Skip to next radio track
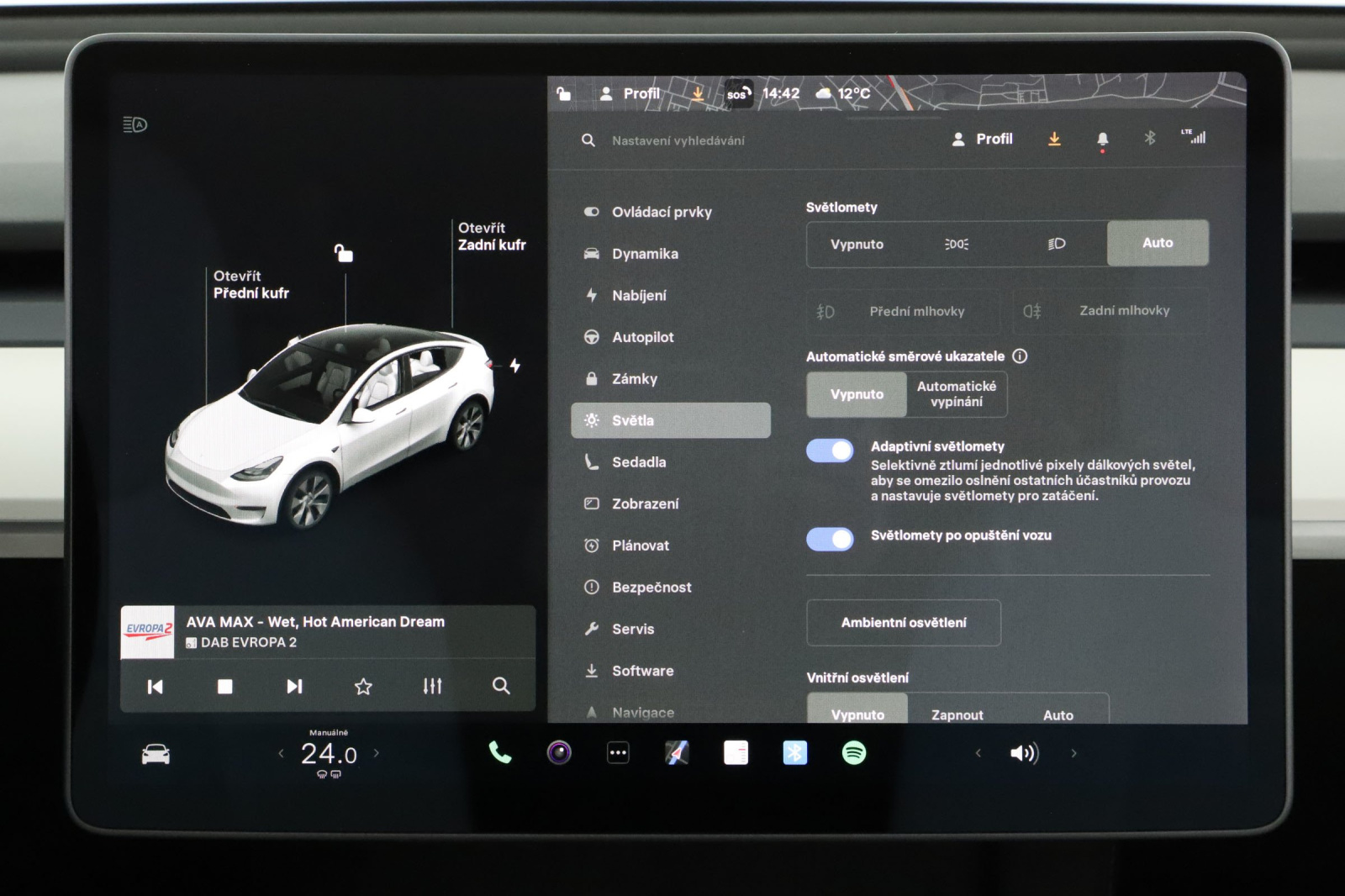 293,687
